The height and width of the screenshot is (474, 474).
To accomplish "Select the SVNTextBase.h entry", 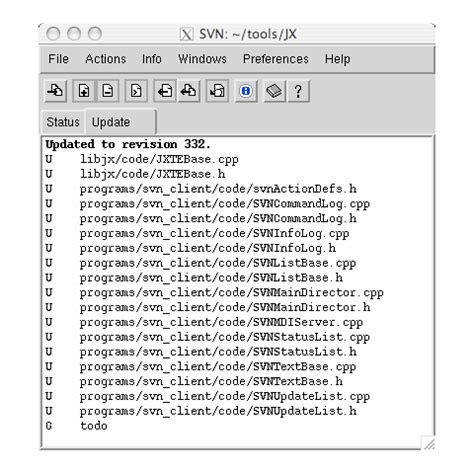I will coord(194,381).
